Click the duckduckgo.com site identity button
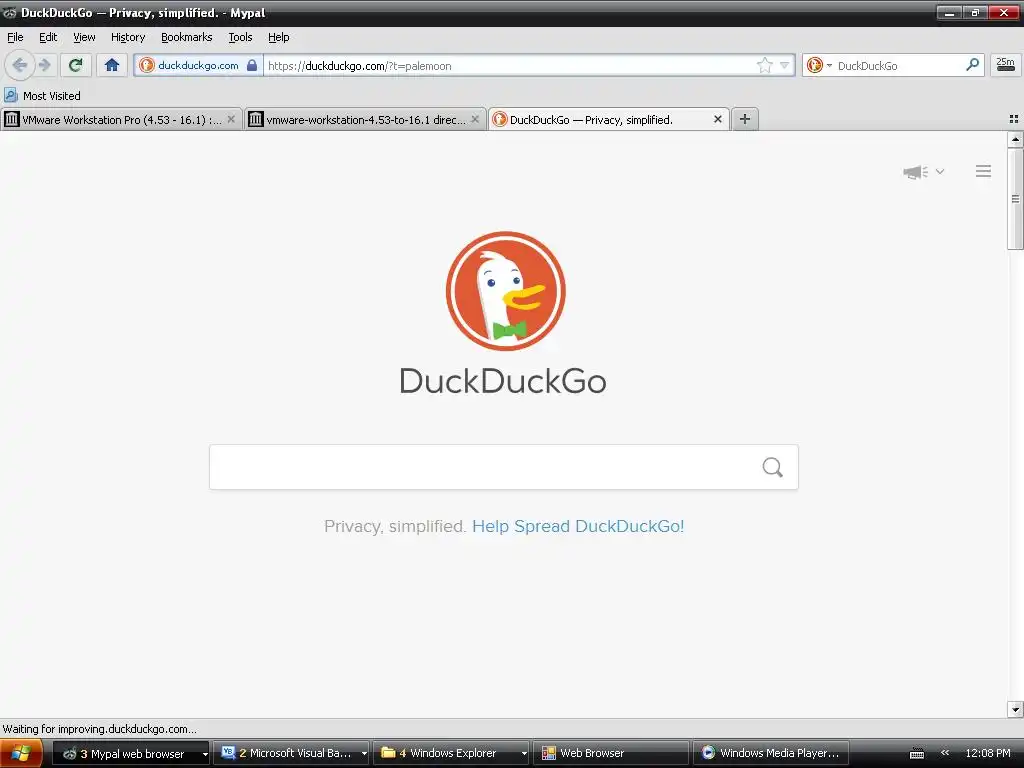Screen dimensions: 1024x768 point(198,65)
